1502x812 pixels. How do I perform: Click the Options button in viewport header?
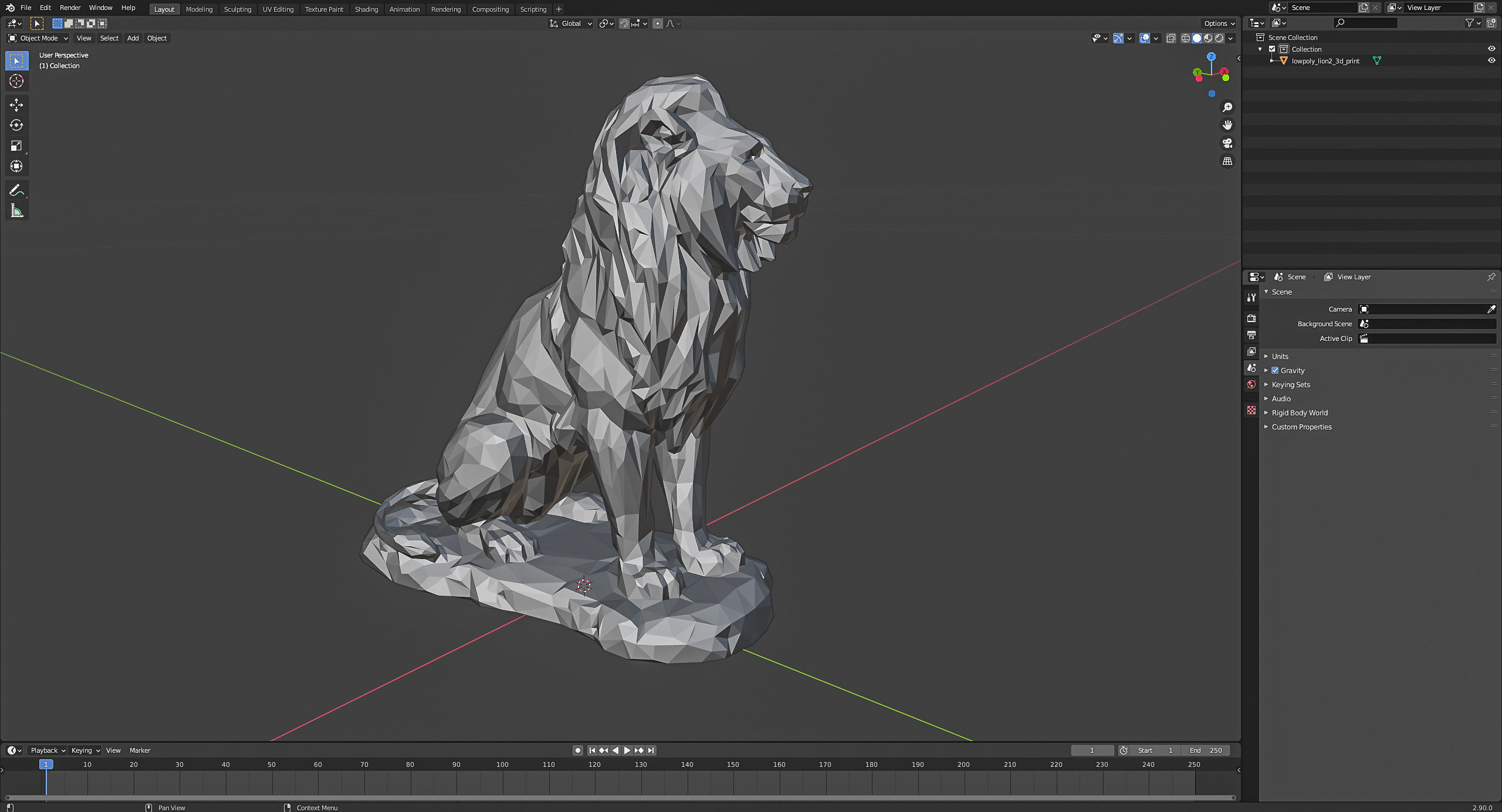pos(1219,23)
